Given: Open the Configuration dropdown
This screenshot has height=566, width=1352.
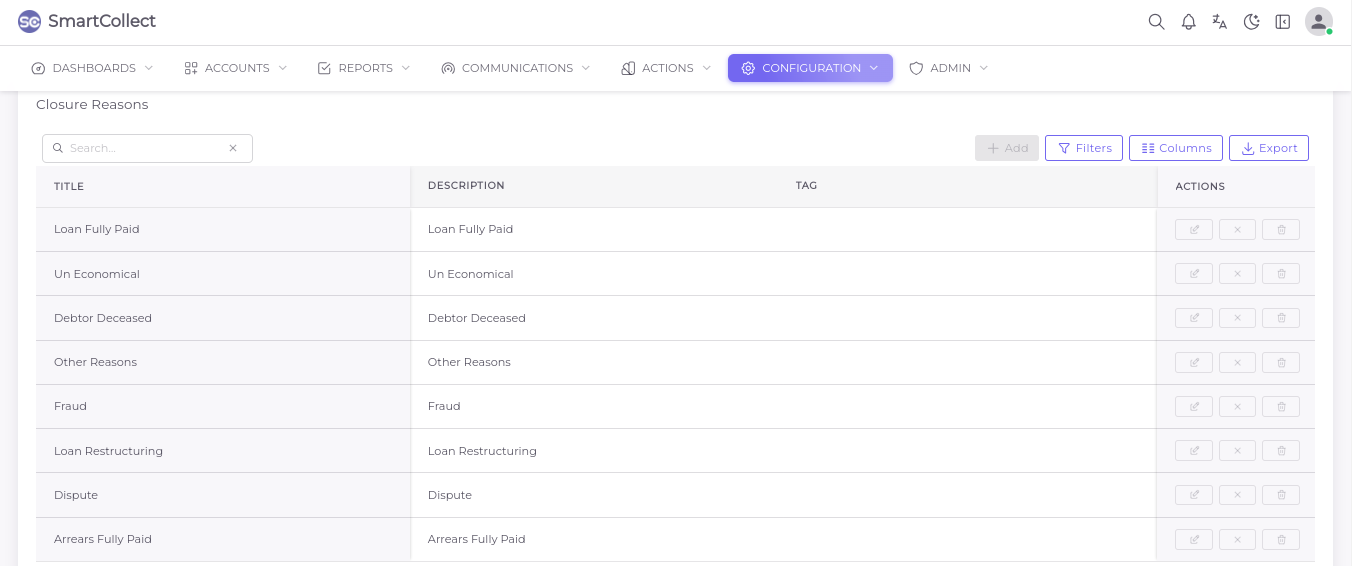Looking at the screenshot, I should click(810, 68).
